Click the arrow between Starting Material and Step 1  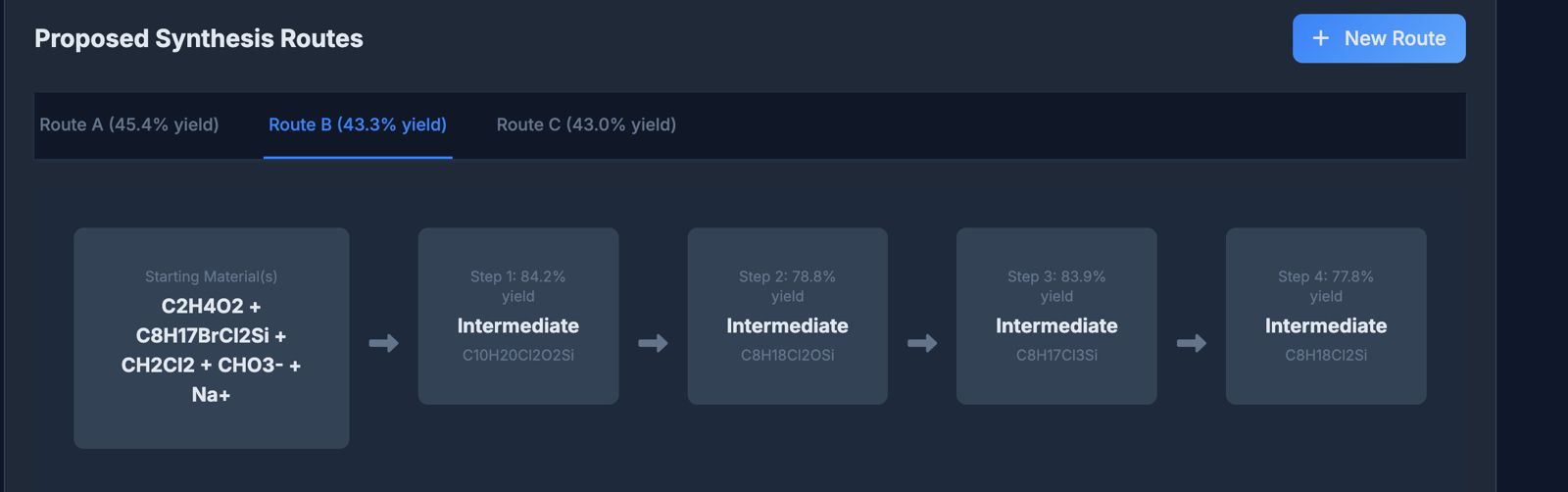383,343
